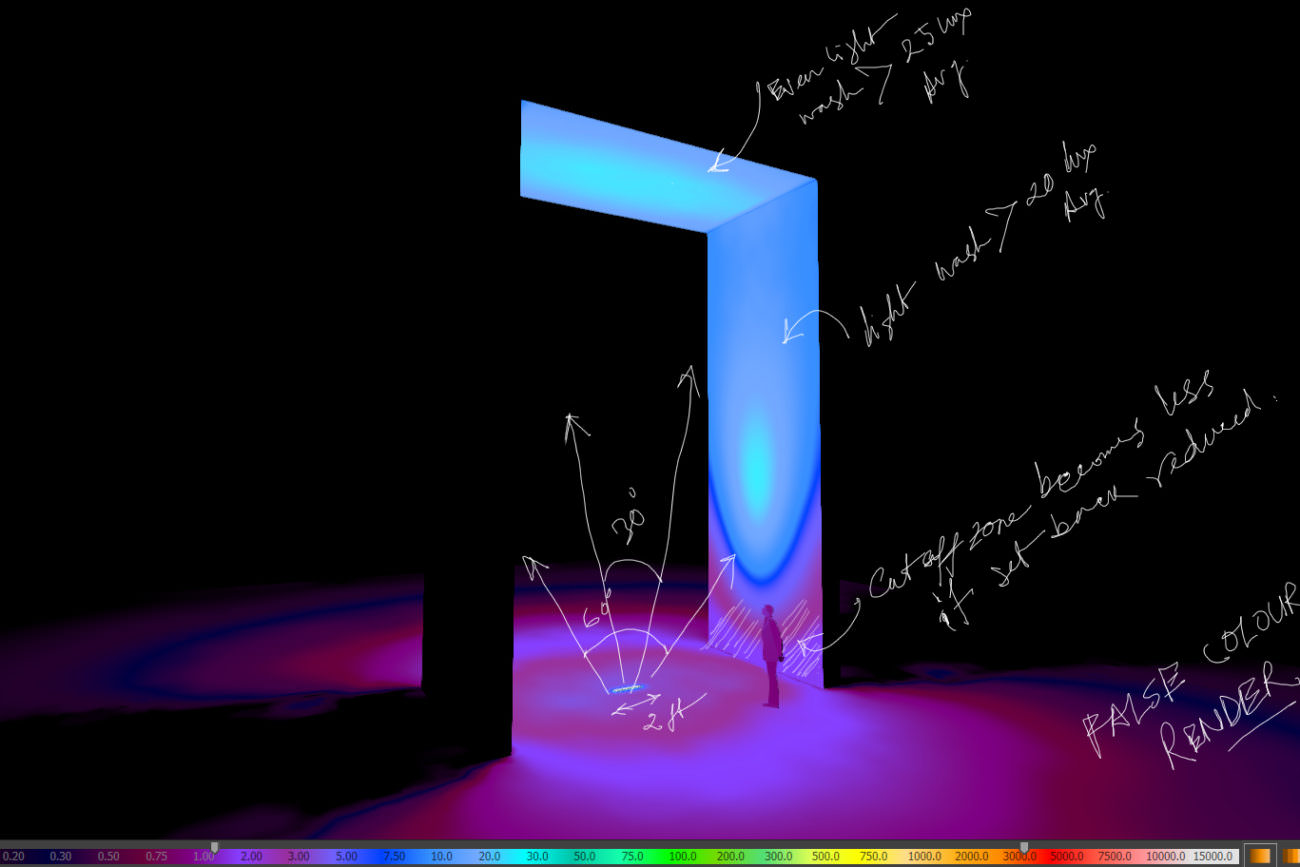The image size is (1300, 867).
Task: Click the 30.0 cyan scale value
Action: click(x=537, y=857)
